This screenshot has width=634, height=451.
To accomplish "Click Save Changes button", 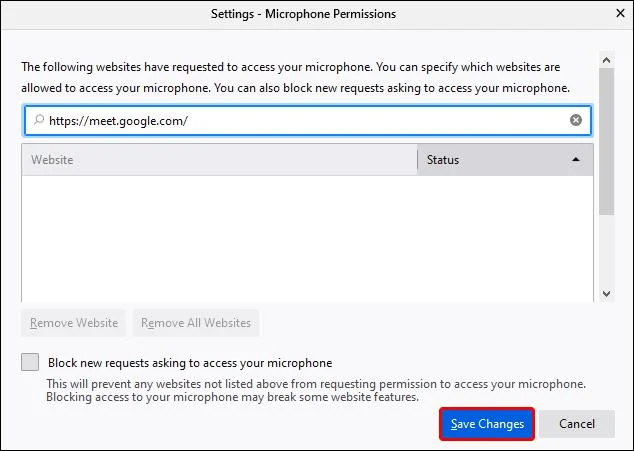I will [x=487, y=424].
